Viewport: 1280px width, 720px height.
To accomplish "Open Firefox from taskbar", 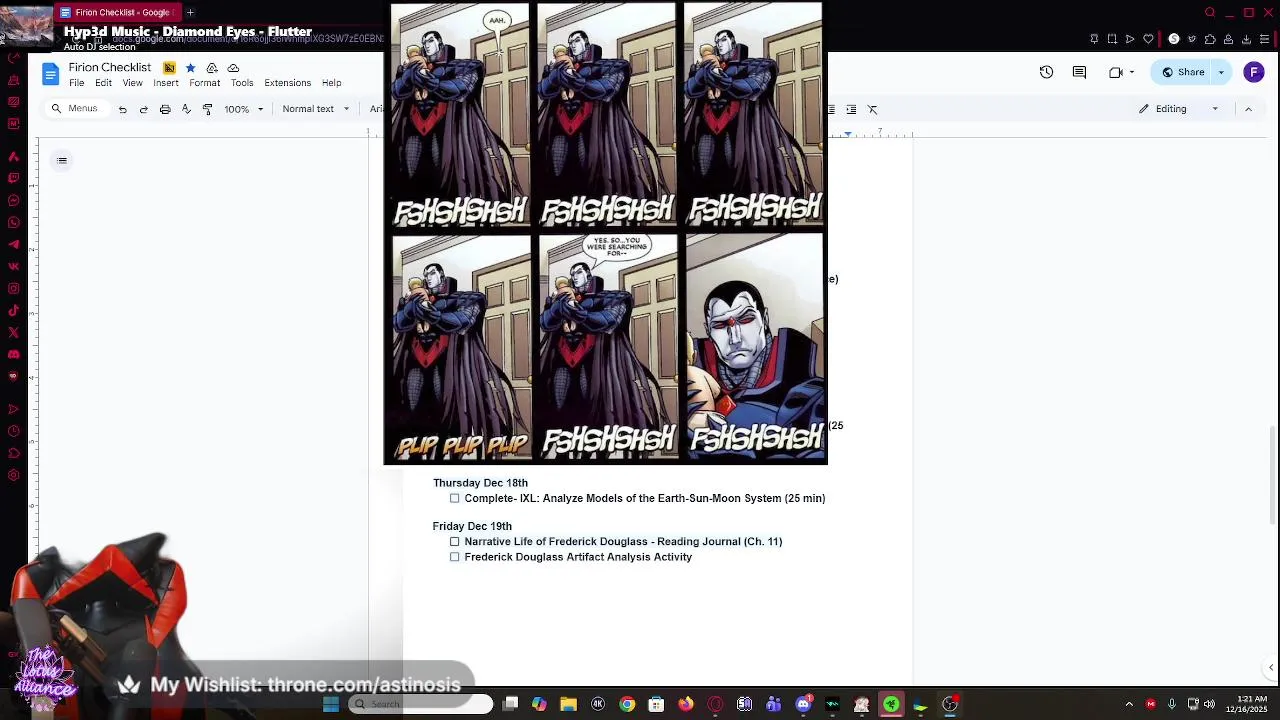I will point(686,704).
